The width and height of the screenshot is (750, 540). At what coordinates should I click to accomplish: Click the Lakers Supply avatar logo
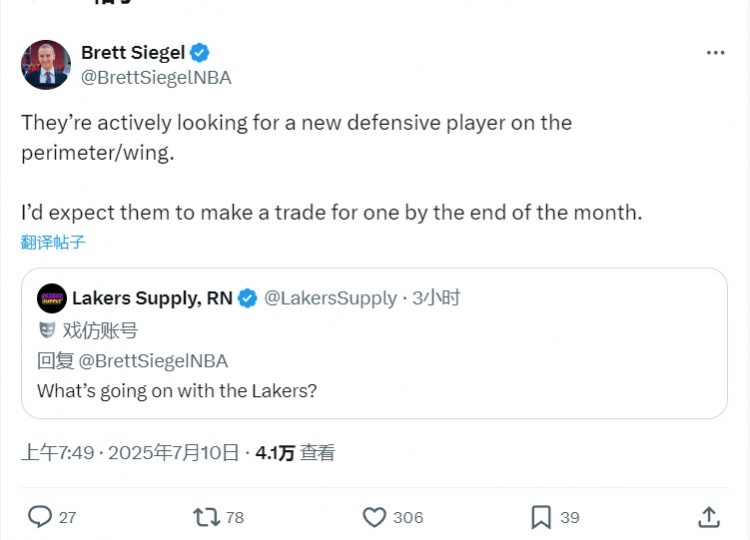(52, 298)
